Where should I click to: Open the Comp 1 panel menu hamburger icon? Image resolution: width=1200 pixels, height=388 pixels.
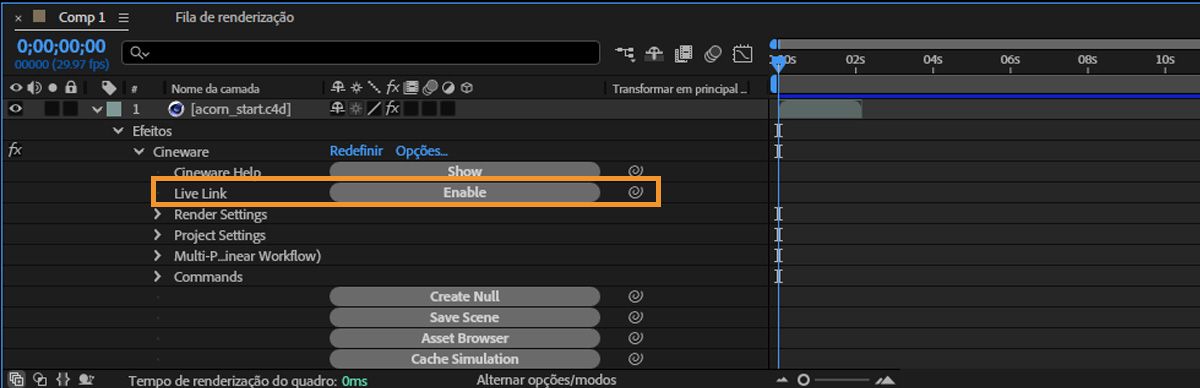[123, 18]
